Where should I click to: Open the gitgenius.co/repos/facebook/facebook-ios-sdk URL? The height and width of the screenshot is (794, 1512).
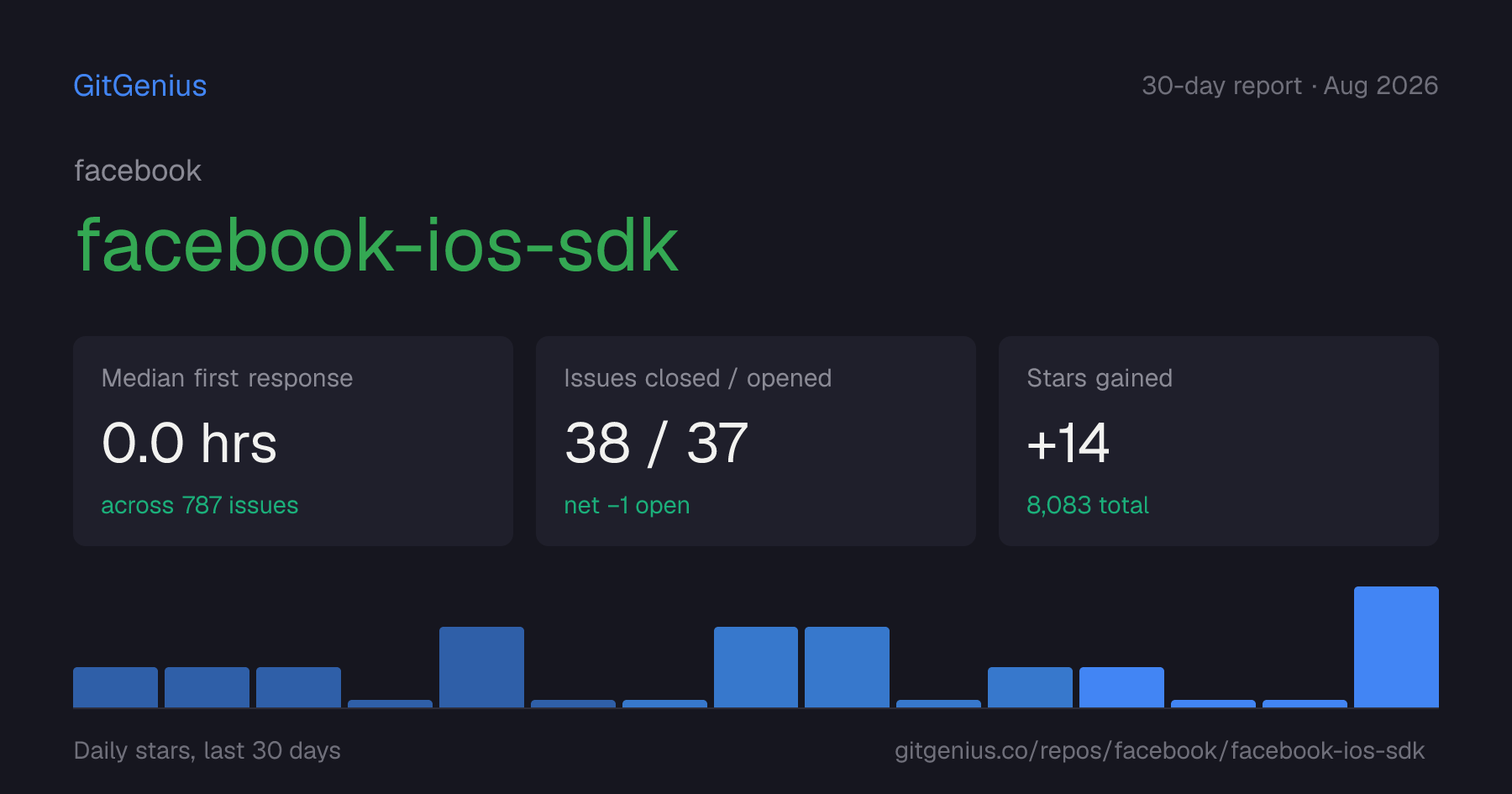point(1160,750)
